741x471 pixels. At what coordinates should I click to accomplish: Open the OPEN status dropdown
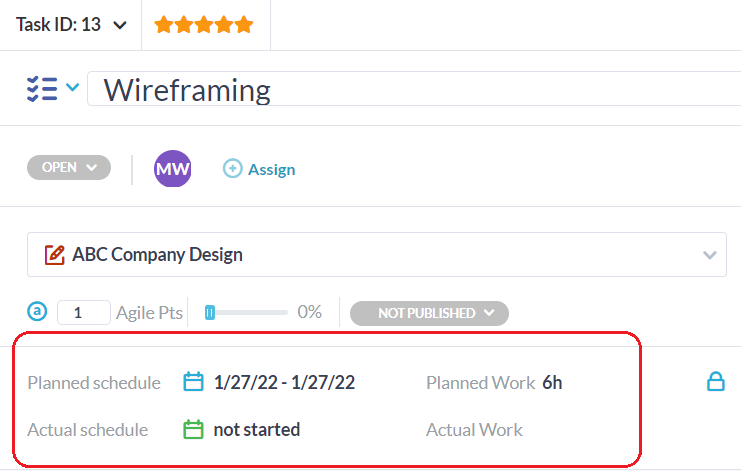tap(68, 168)
